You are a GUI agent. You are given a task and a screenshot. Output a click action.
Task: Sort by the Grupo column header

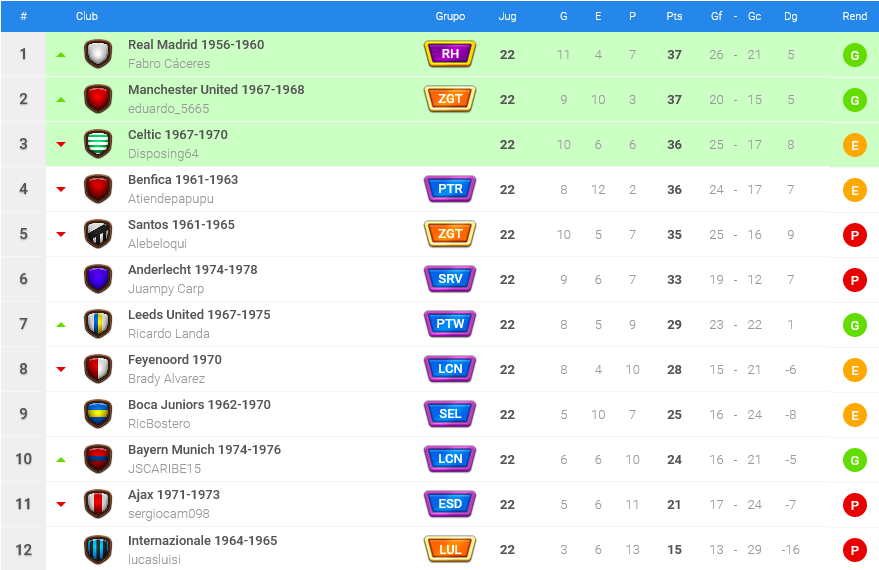click(450, 16)
